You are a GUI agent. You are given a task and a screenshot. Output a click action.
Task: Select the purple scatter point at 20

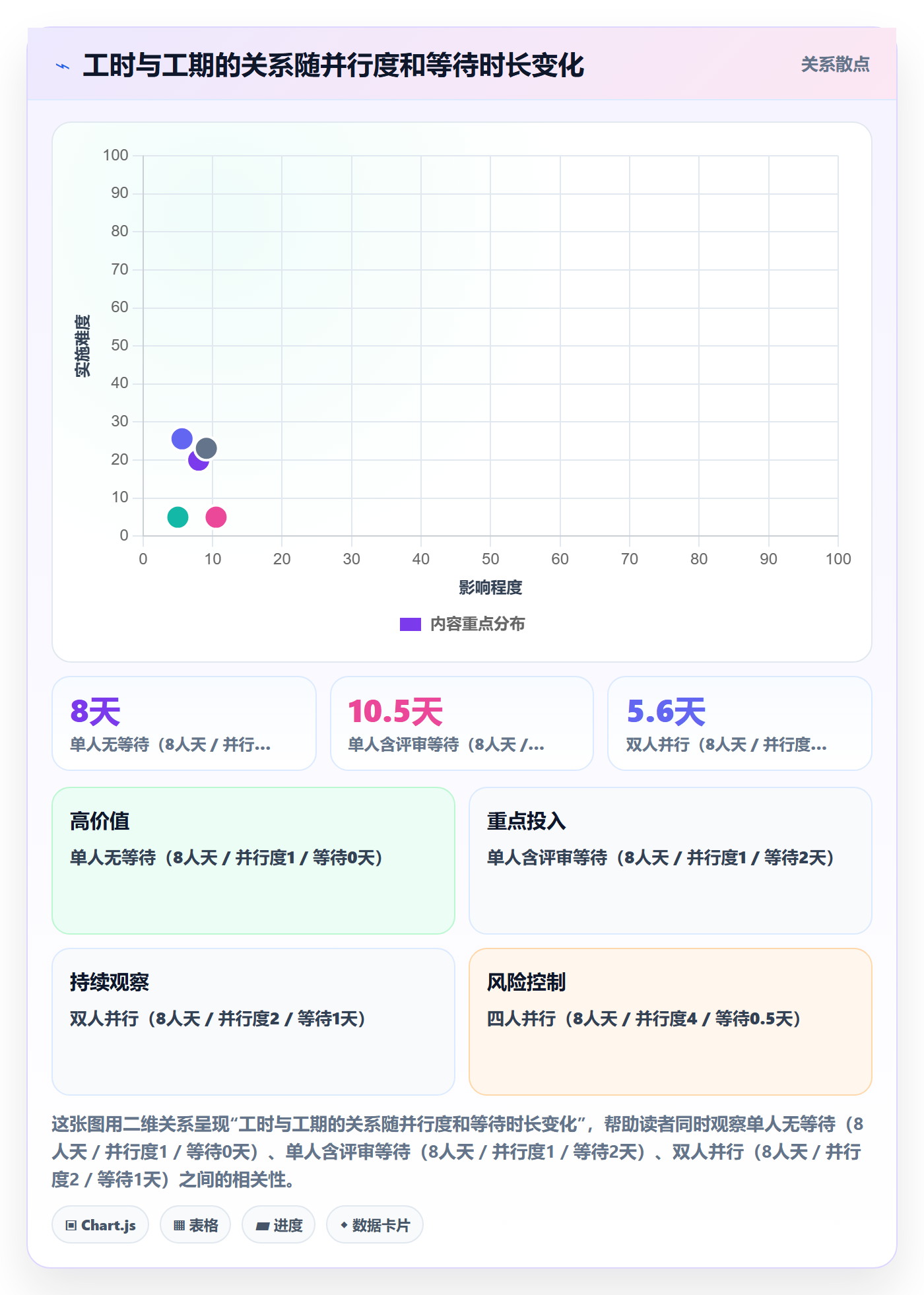click(197, 461)
